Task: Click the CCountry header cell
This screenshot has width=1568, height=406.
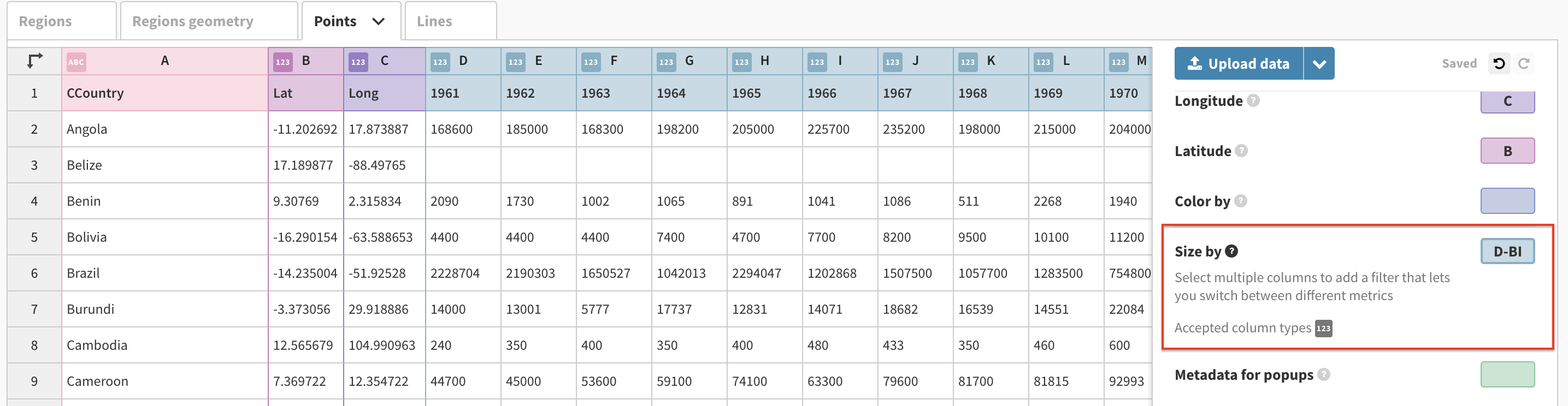Action: [164, 93]
